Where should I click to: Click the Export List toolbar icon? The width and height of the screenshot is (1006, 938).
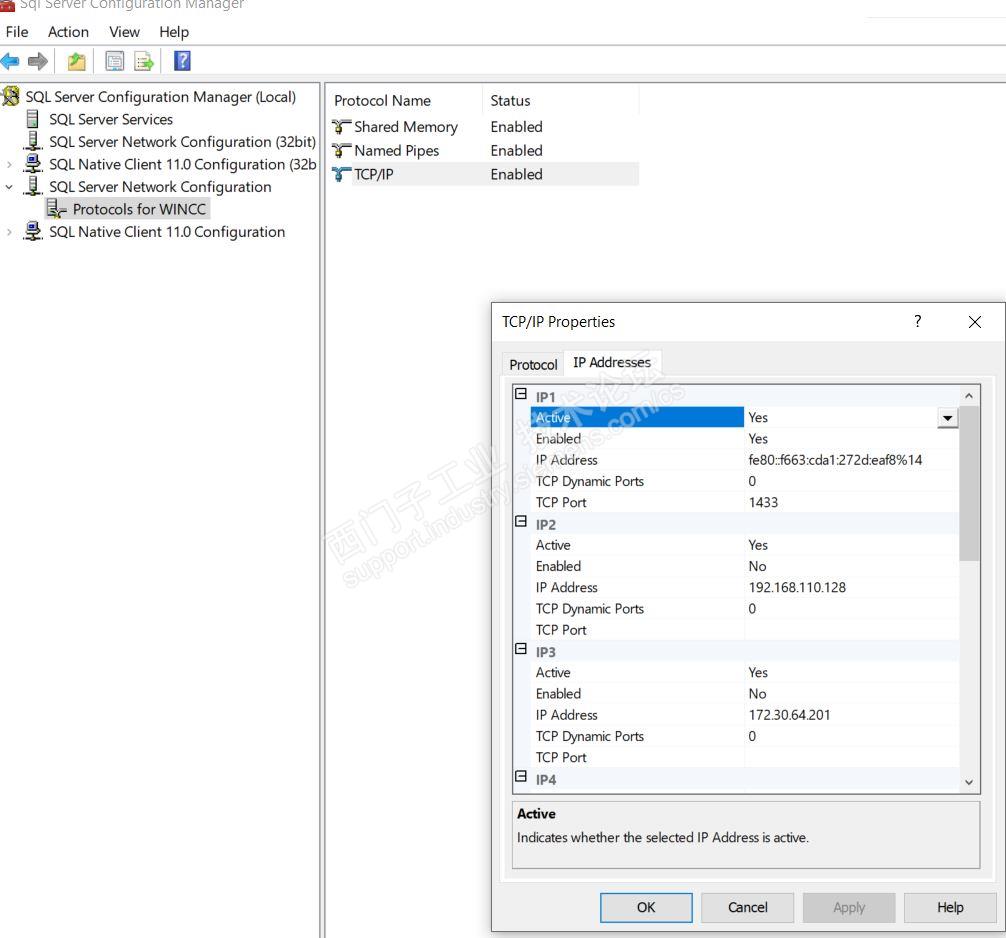(144, 62)
